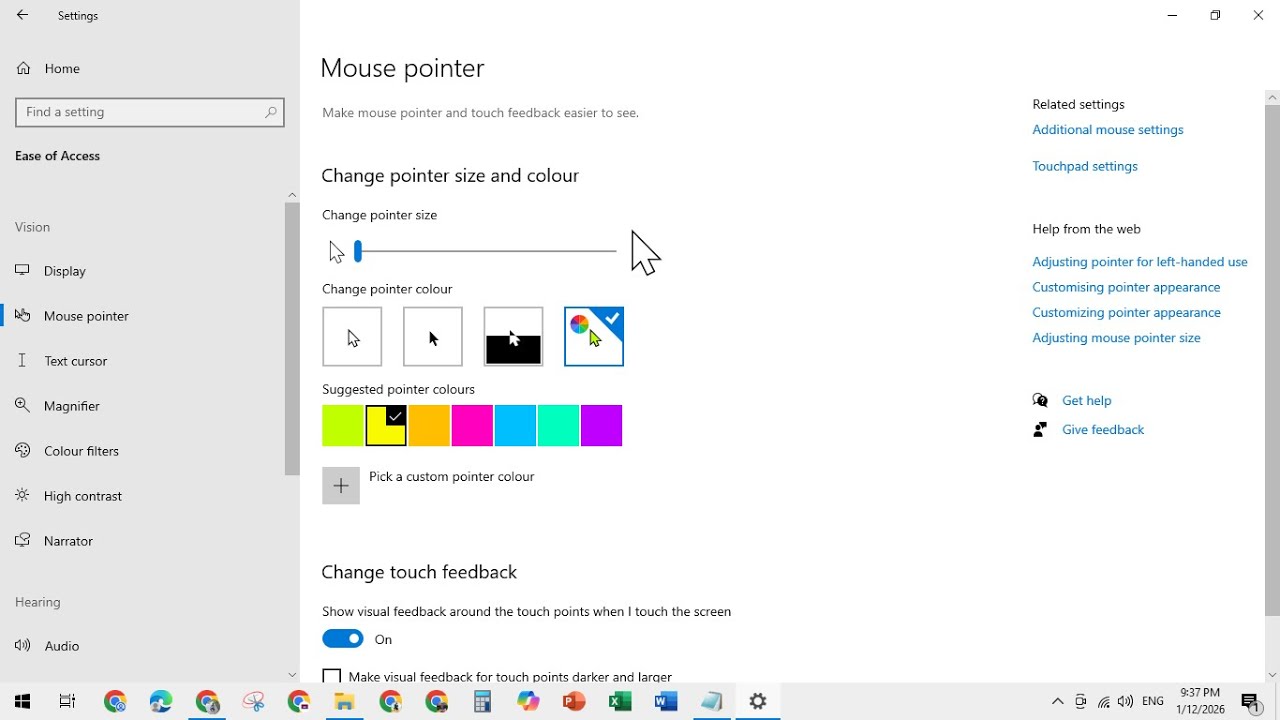1280x720 pixels.
Task: Turn off touch point visual feedback toggle
Action: click(x=343, y=639)
